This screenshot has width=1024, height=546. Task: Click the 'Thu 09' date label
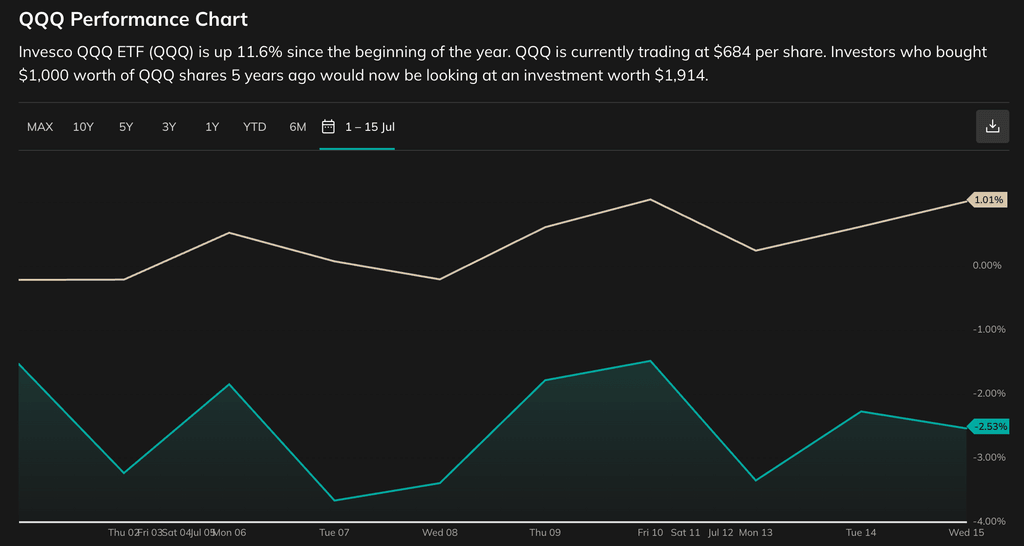click(x=545, y=532)
